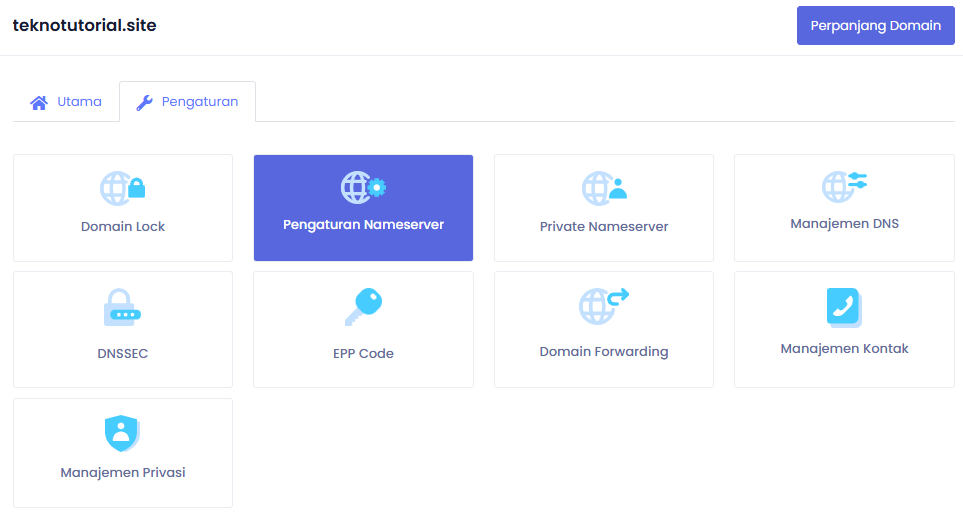Click the Private Nameserver globe-person icon
The image size is (963, 519).
click(604, 189)
